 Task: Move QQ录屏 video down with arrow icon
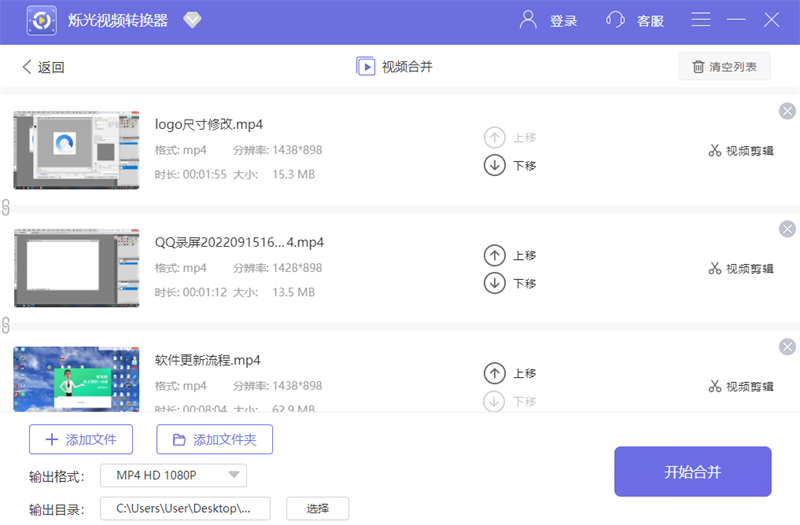tap(494, 283)
